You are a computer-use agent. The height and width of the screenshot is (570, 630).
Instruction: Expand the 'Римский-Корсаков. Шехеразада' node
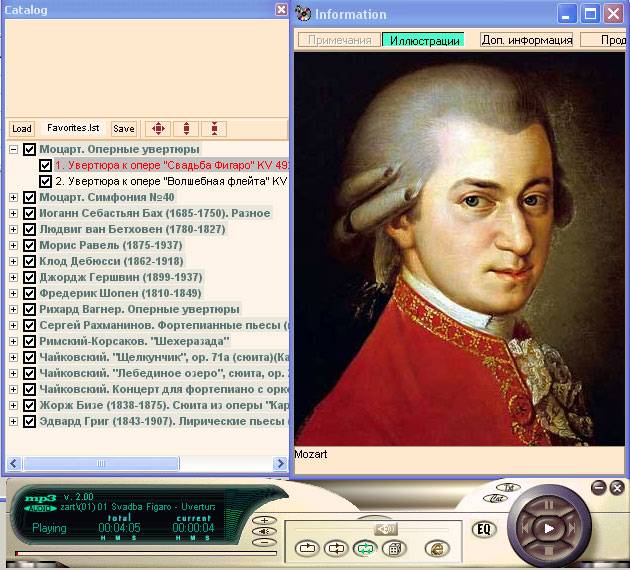pyautogui.click(x=13, y=341)
